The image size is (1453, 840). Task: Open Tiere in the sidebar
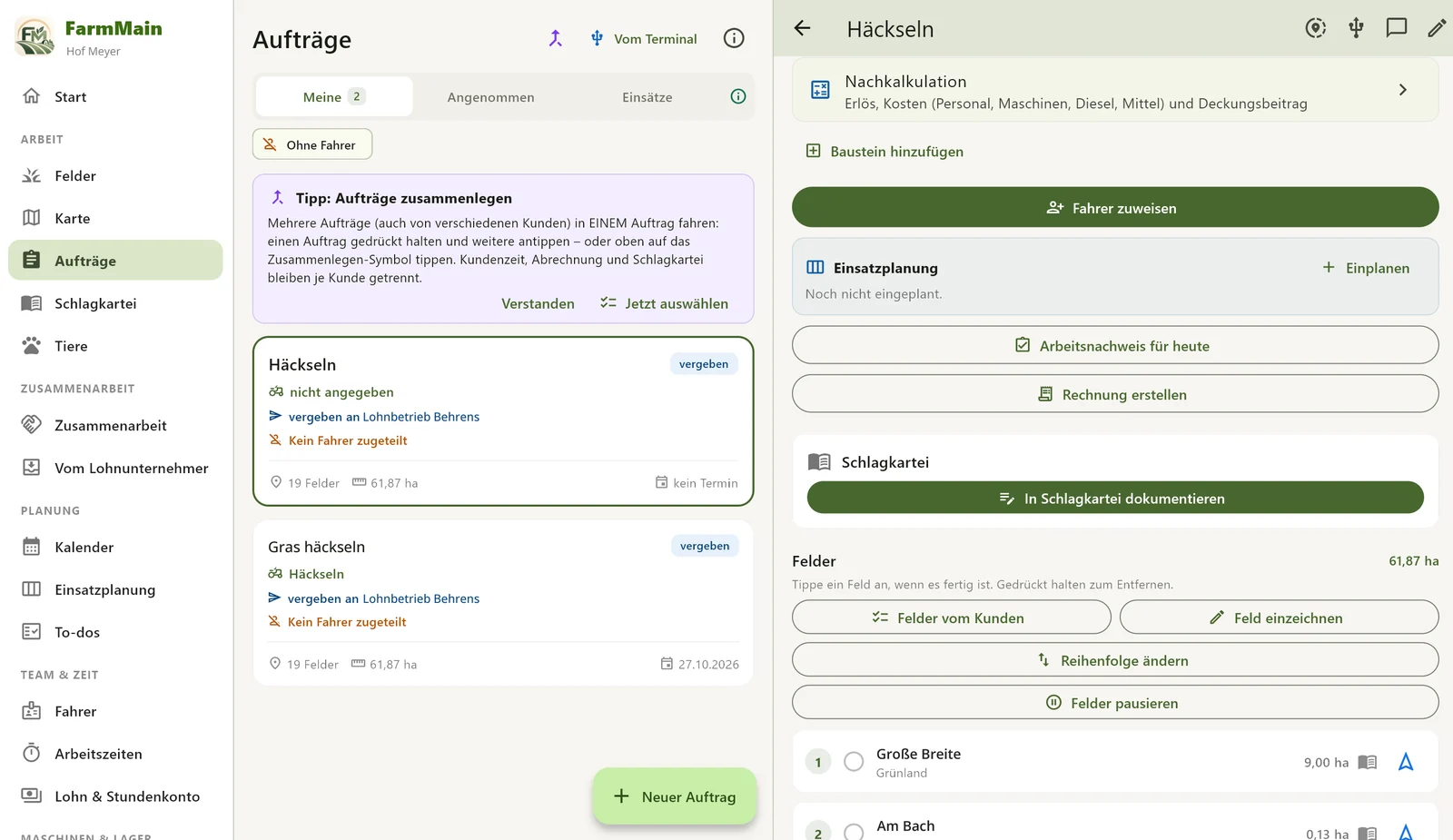[115, 346]
